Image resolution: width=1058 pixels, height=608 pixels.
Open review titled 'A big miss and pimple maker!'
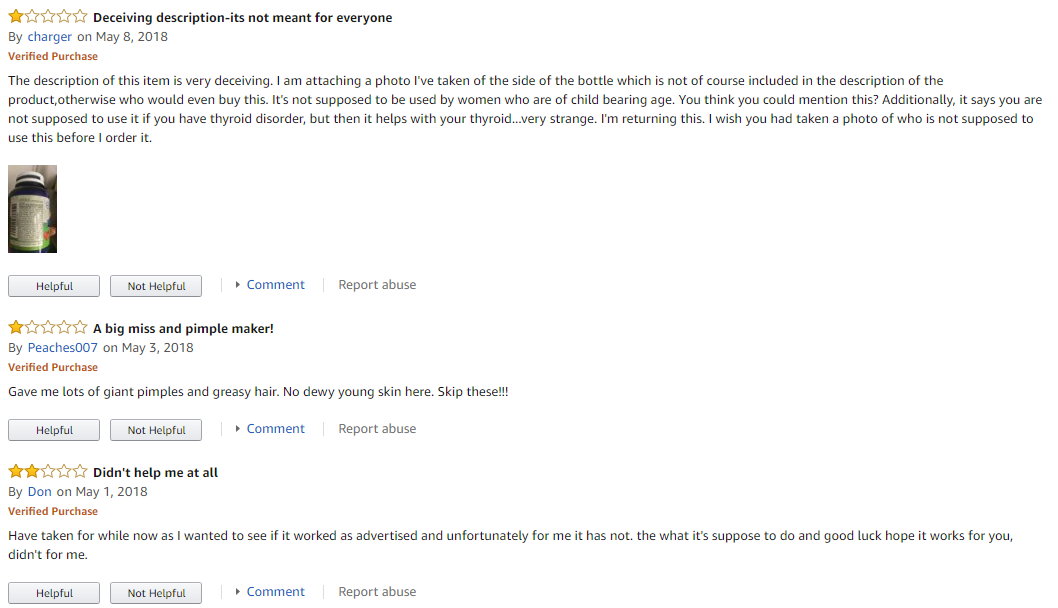point(183,329)
